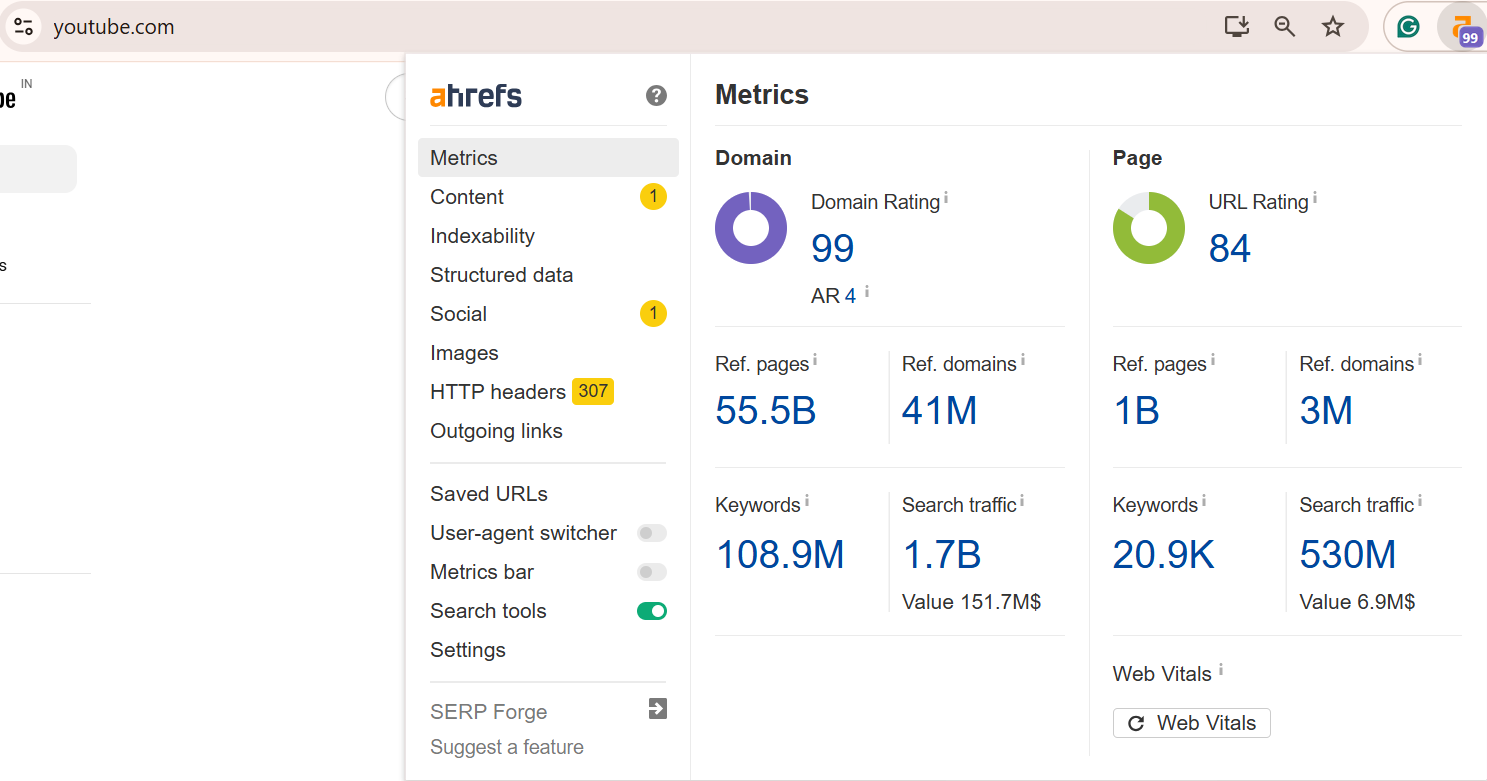The height and width of the screenshot is (781, 1487).
Task: Click the green URL Rating donut chart
Action: [x=1149, y=228]
